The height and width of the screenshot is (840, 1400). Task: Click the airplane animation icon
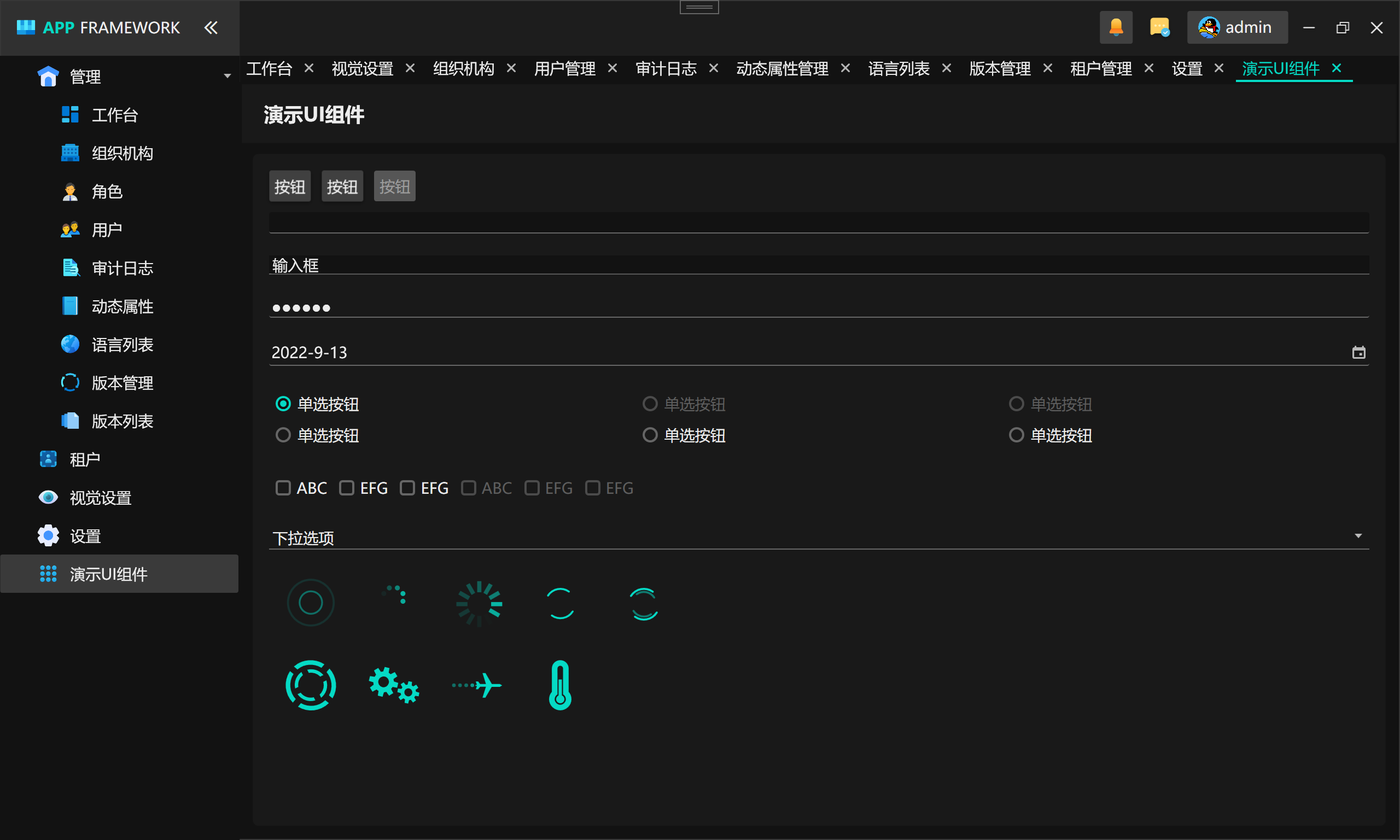(477, 685)
